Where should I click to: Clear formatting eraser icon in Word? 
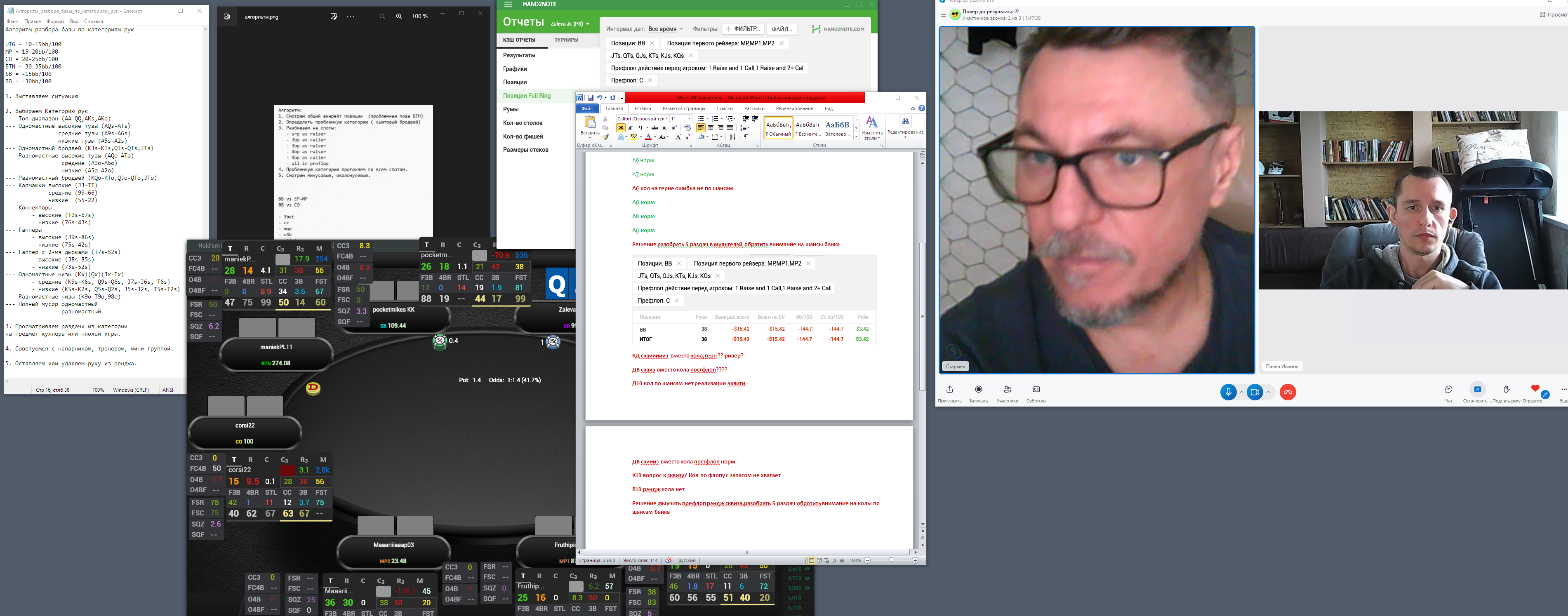(x=688, y=128)
